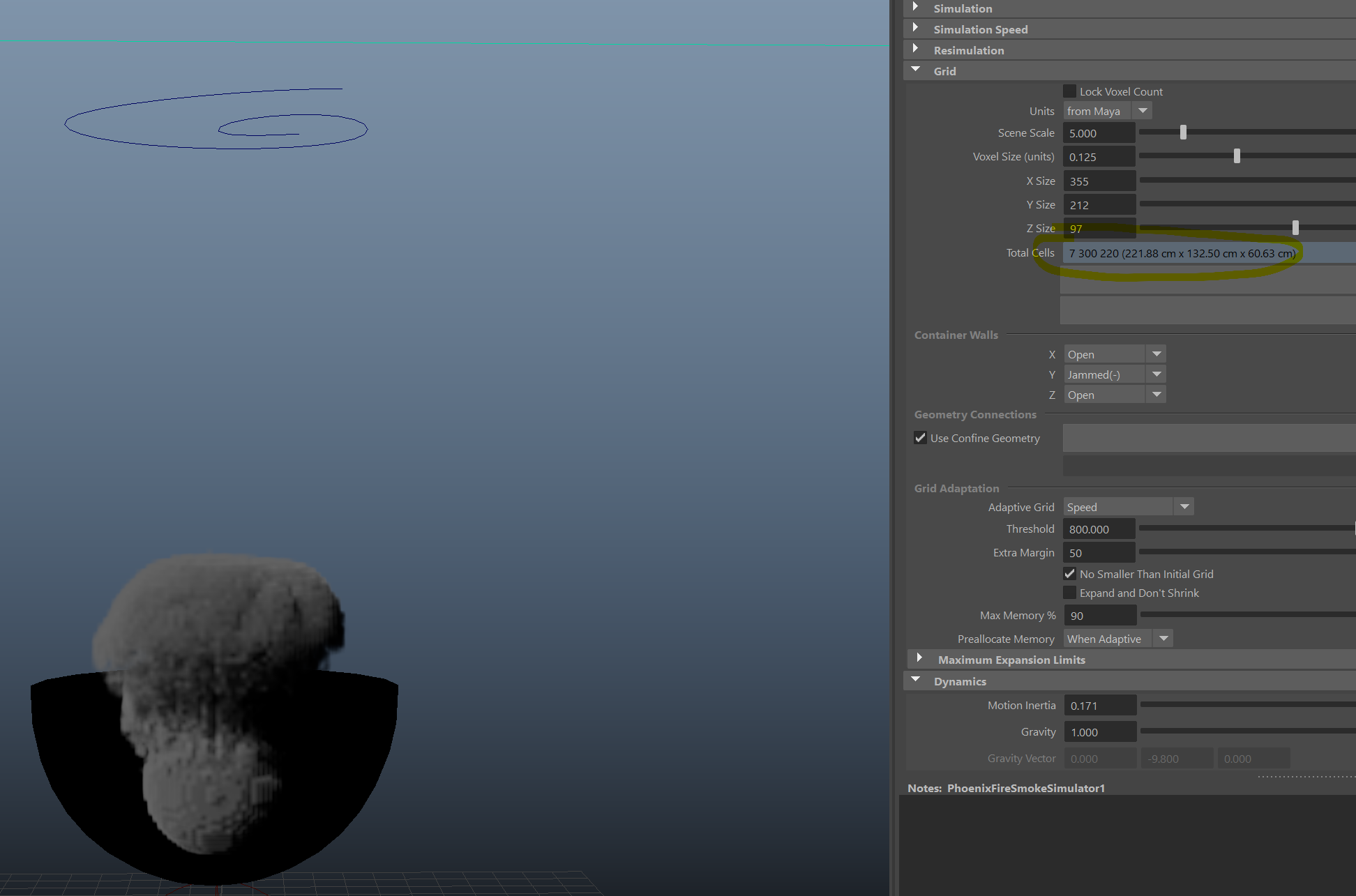This screenshot has width=1356, height=896.
Task: Click the Motion Inertia slider track
Action: click(1248, 704)
